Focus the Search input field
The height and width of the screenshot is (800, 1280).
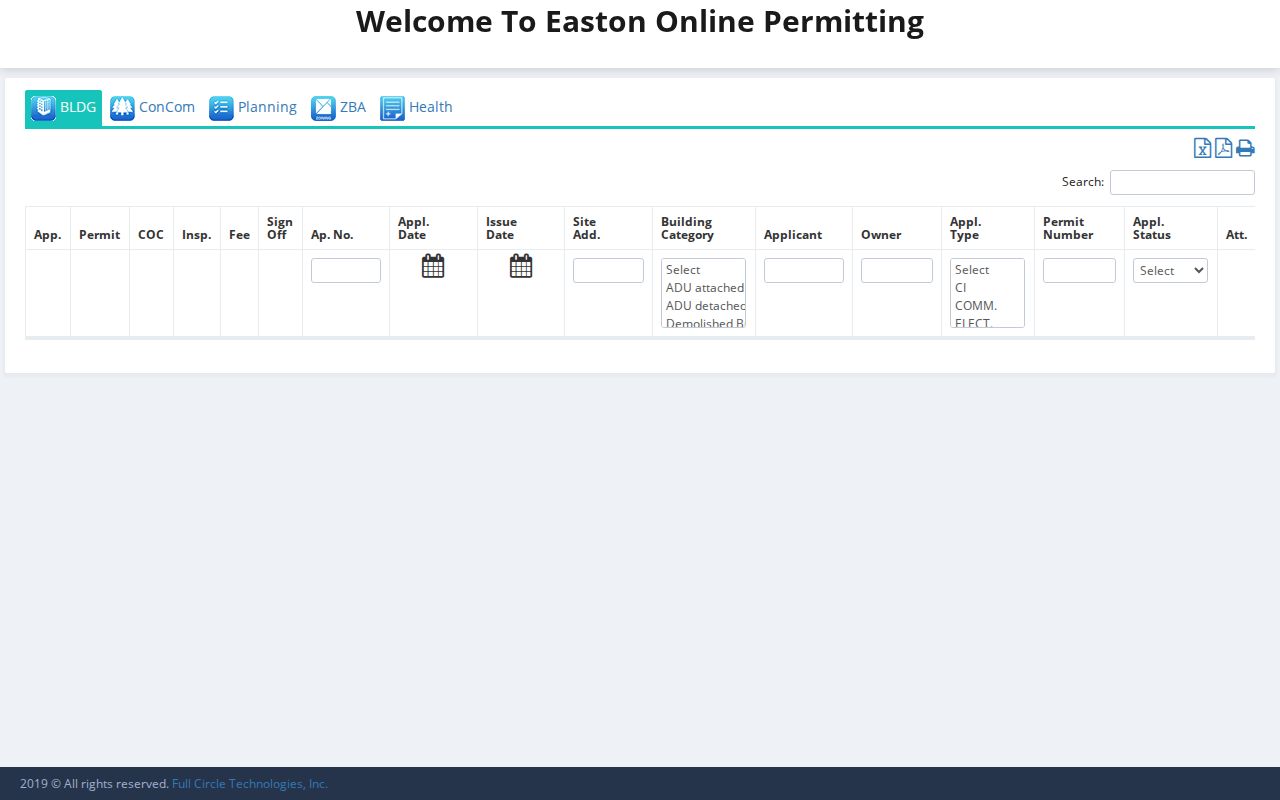[x=1182, y=182]
